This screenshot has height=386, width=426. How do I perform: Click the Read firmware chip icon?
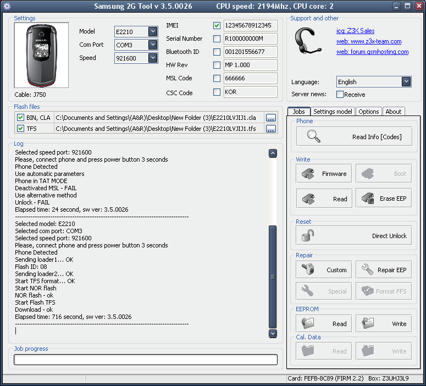point(308,199)
